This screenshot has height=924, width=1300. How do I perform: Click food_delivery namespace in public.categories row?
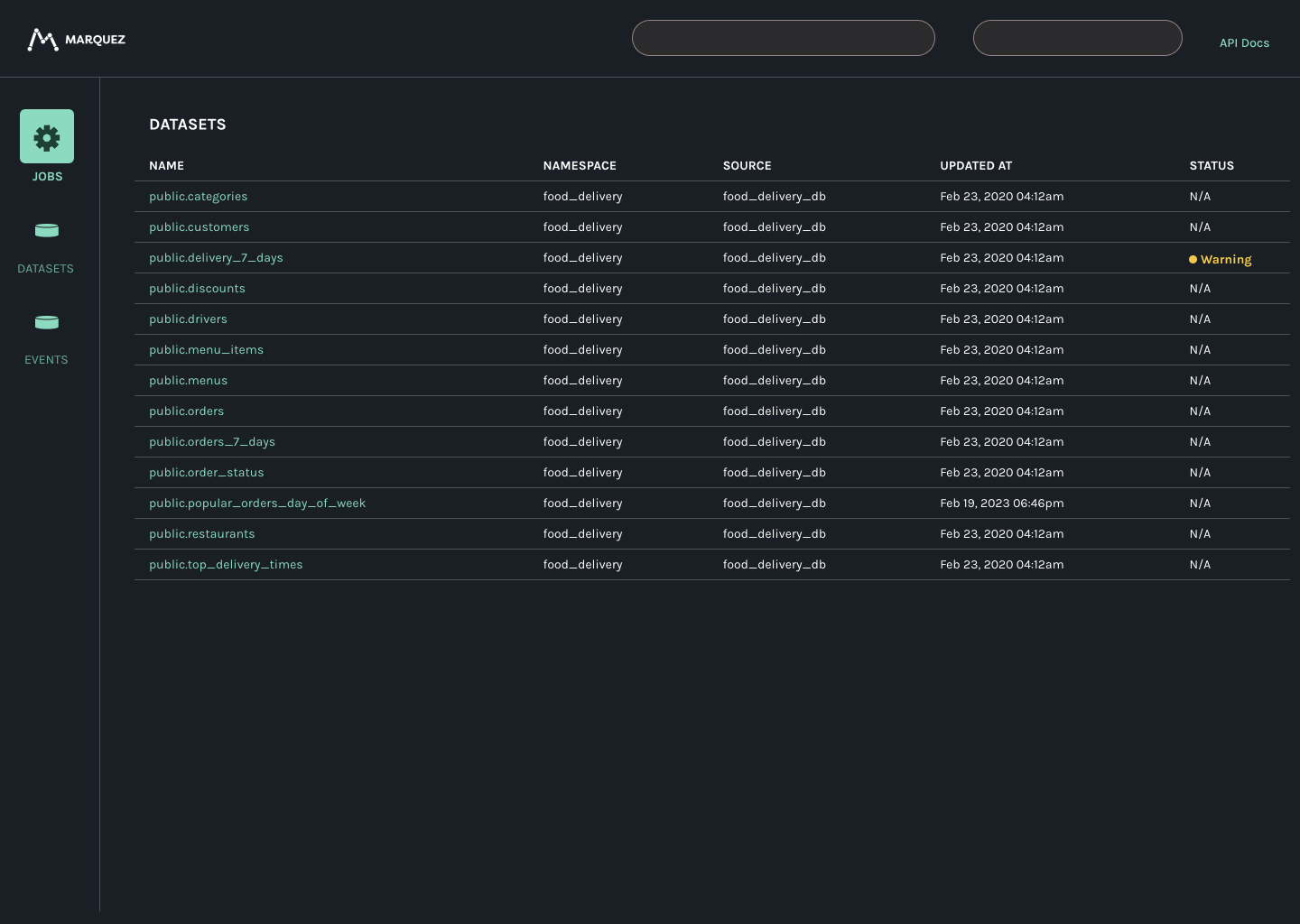(x=582, y=197)
